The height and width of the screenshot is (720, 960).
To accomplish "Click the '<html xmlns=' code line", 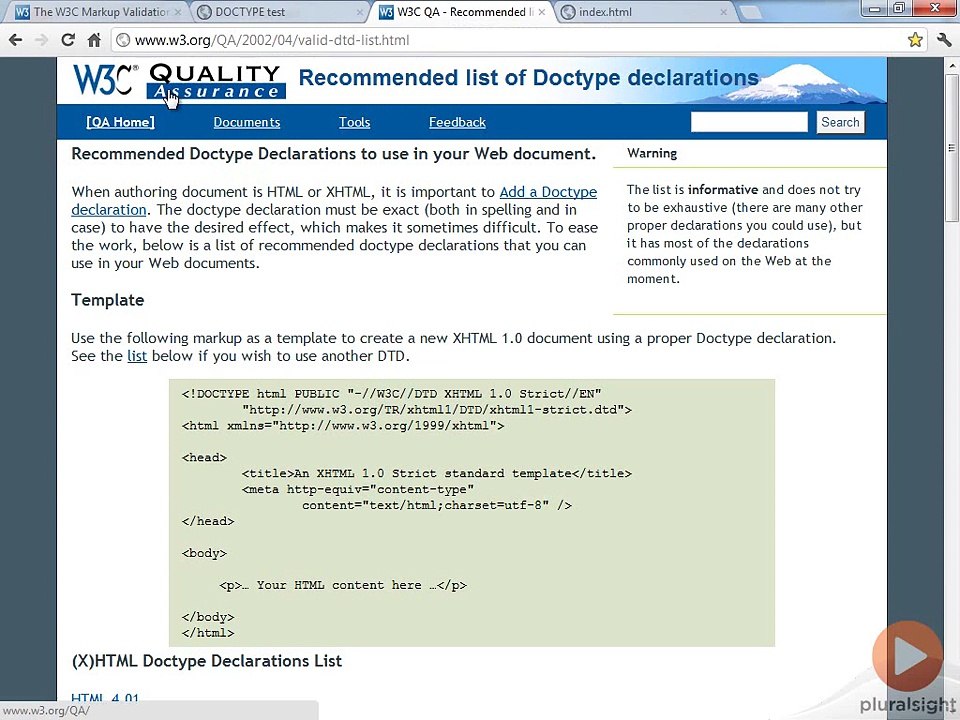I will point(343,426).
